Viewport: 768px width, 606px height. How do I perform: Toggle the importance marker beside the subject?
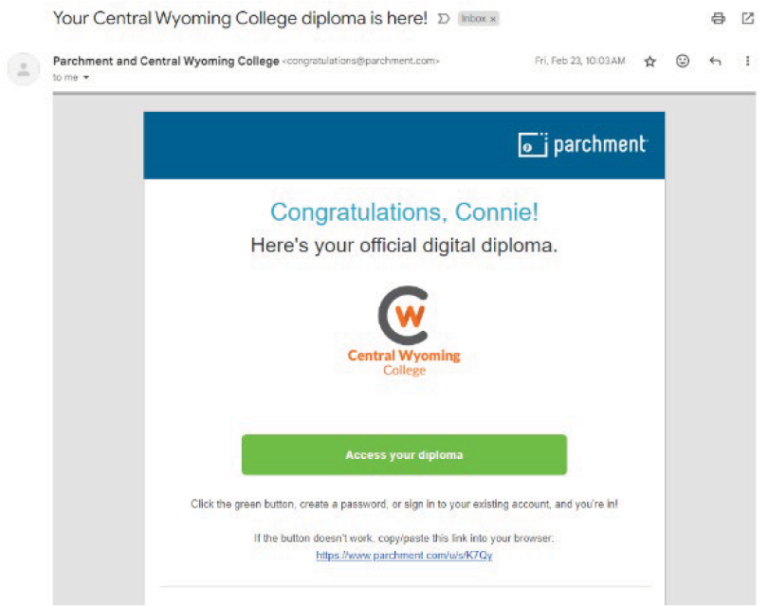pos(443,19)
